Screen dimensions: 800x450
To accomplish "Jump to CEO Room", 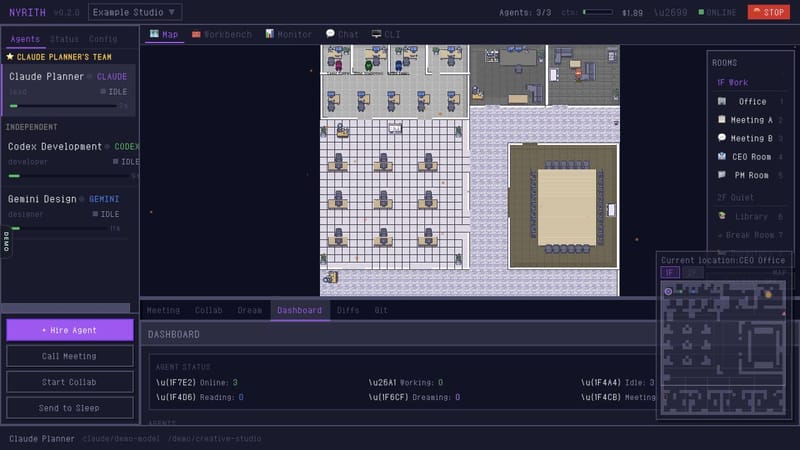I will pos(750,157).
